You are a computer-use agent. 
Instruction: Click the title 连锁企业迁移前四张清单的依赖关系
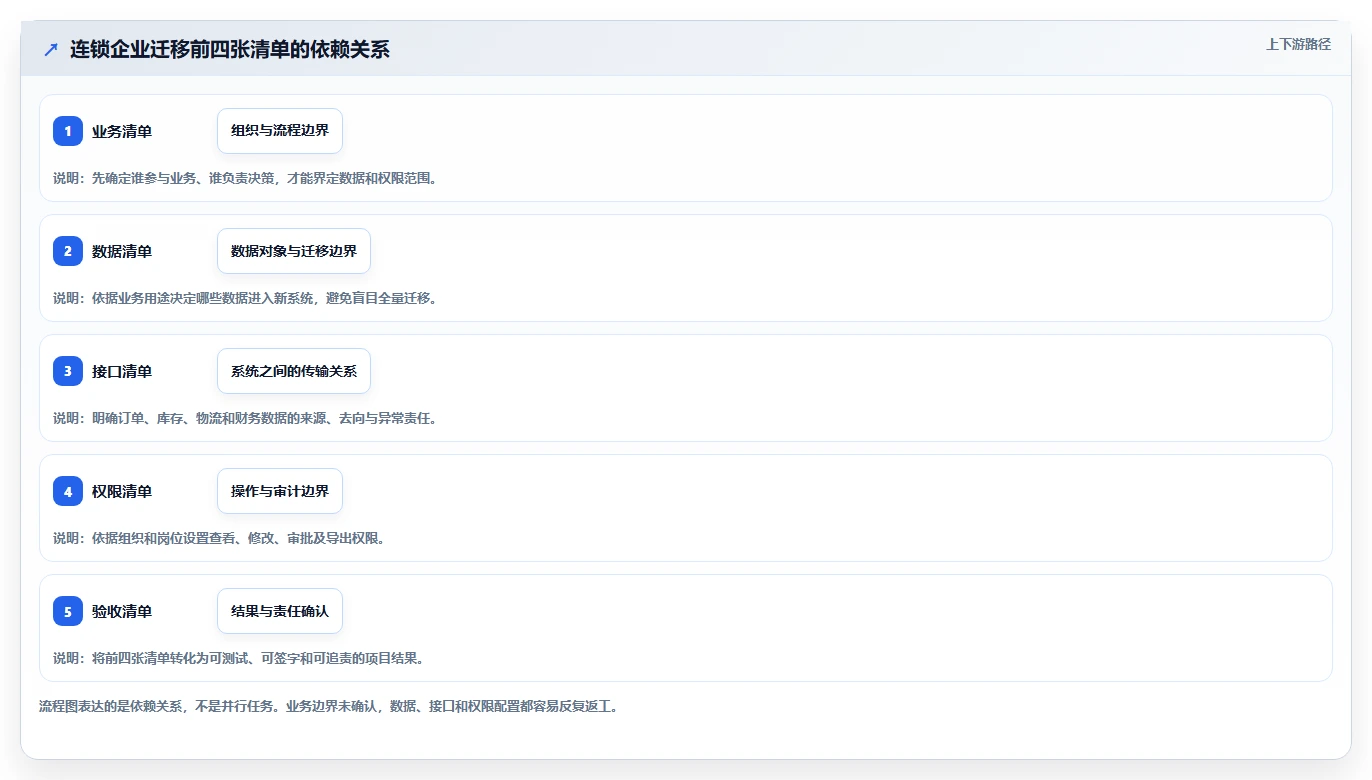click(230, 49)
